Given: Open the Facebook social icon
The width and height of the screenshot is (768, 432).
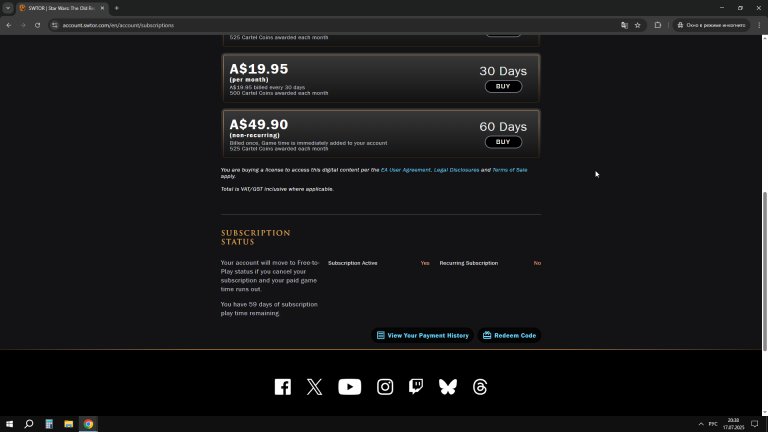Looking at the screenshot, I should (x=283, y=387).
